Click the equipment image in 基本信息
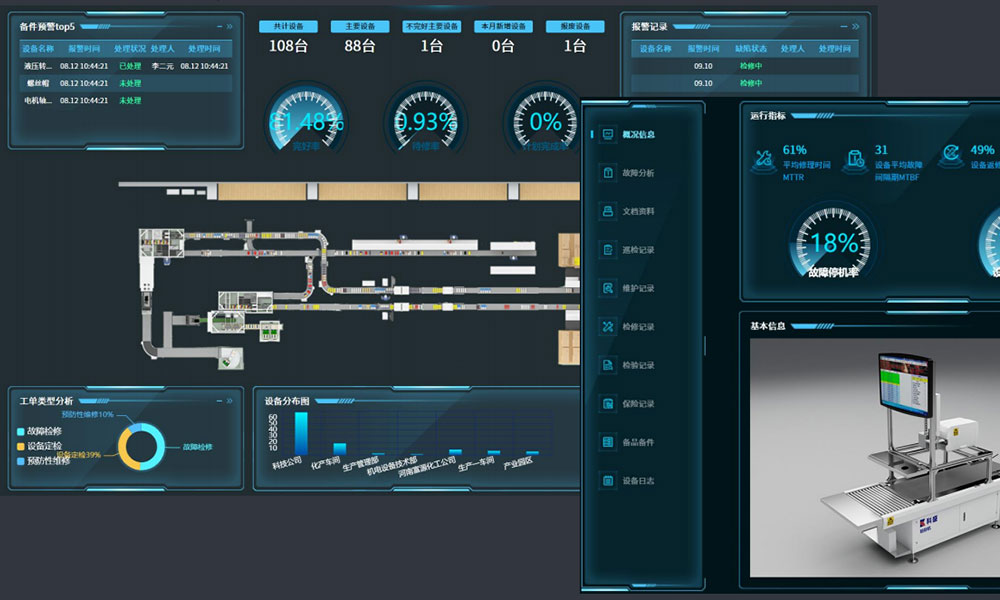 [x=875, y=458]
